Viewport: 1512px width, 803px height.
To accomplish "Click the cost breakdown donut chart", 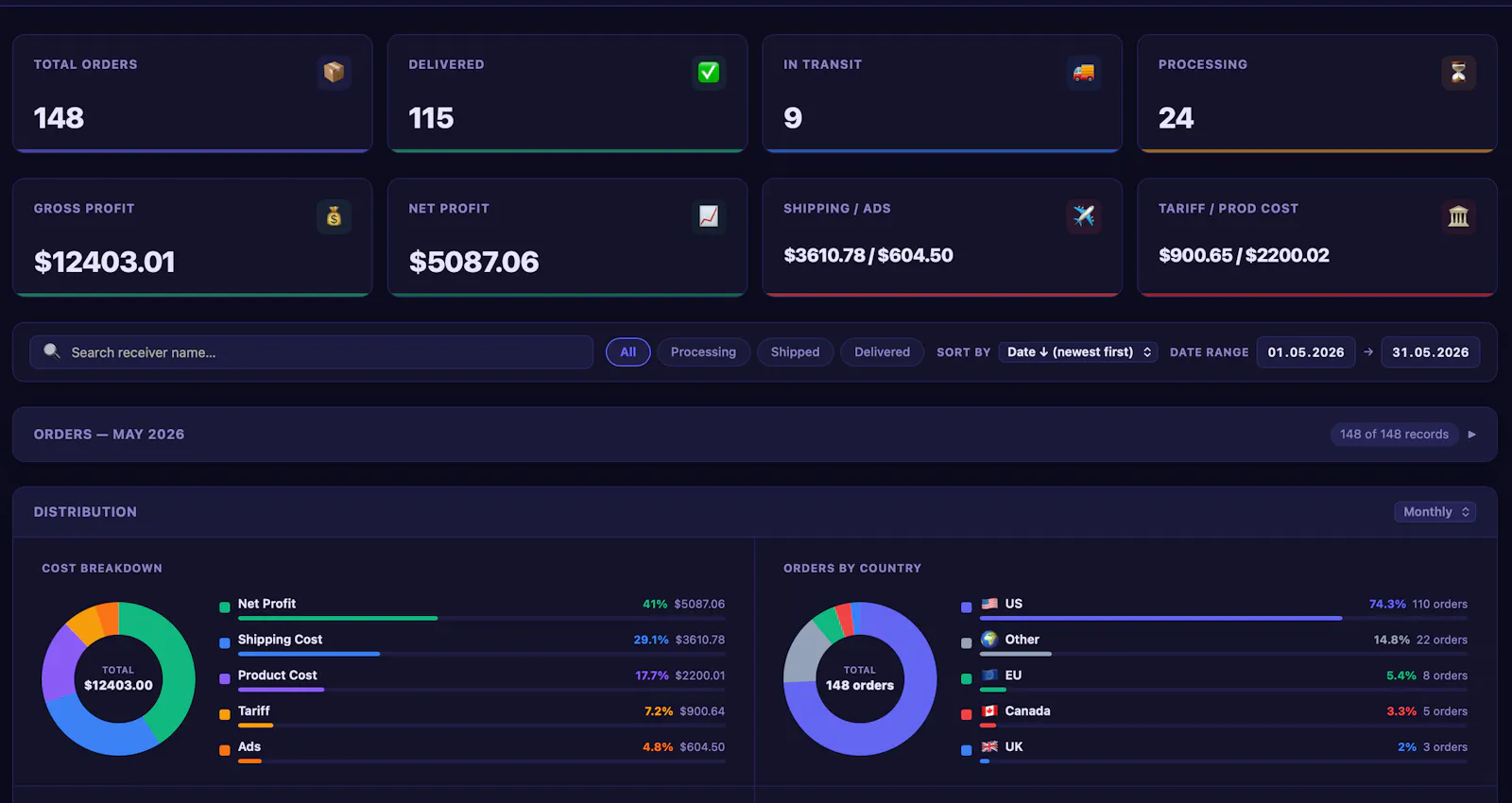I will coord(118,678).
